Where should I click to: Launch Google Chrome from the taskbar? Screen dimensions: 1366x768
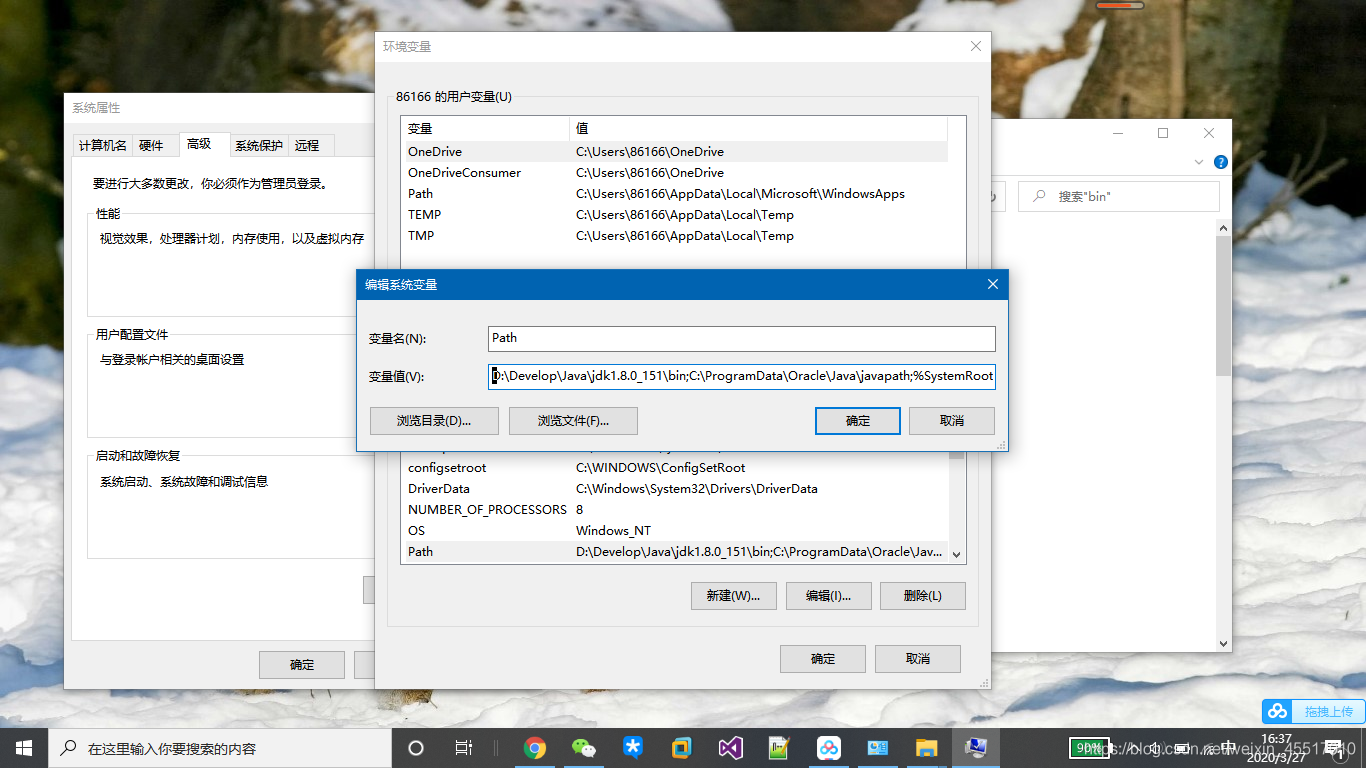tap(535, 748)
